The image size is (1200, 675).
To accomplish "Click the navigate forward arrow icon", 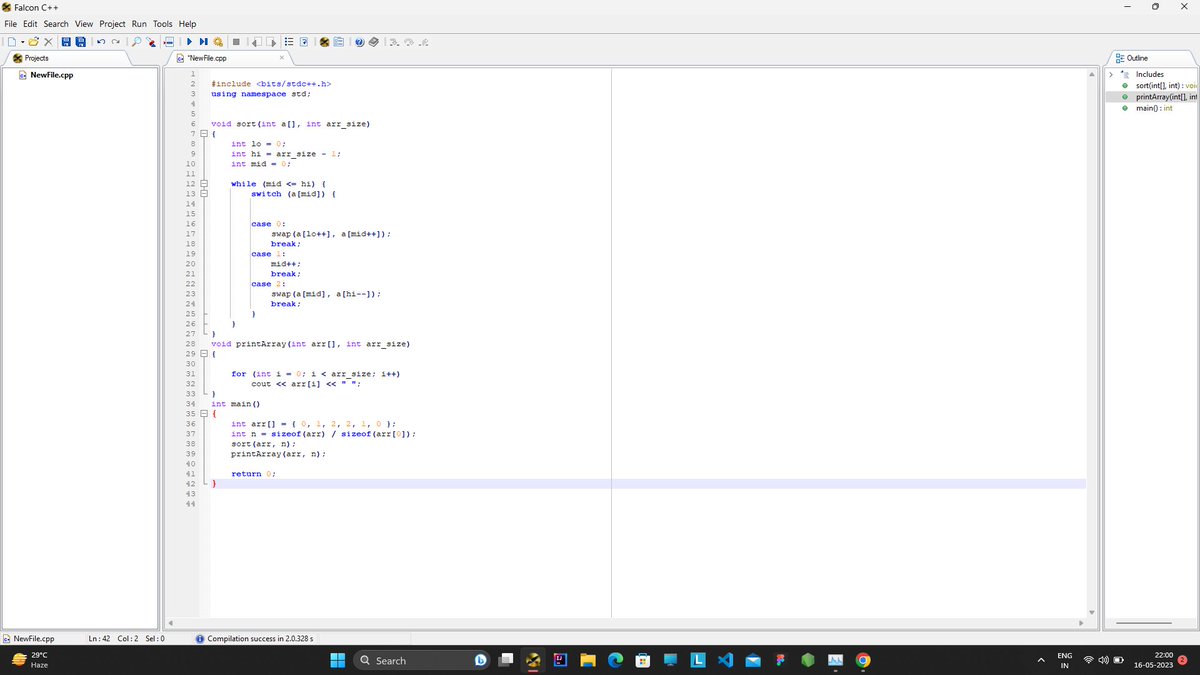I will [x=271, y=42].
